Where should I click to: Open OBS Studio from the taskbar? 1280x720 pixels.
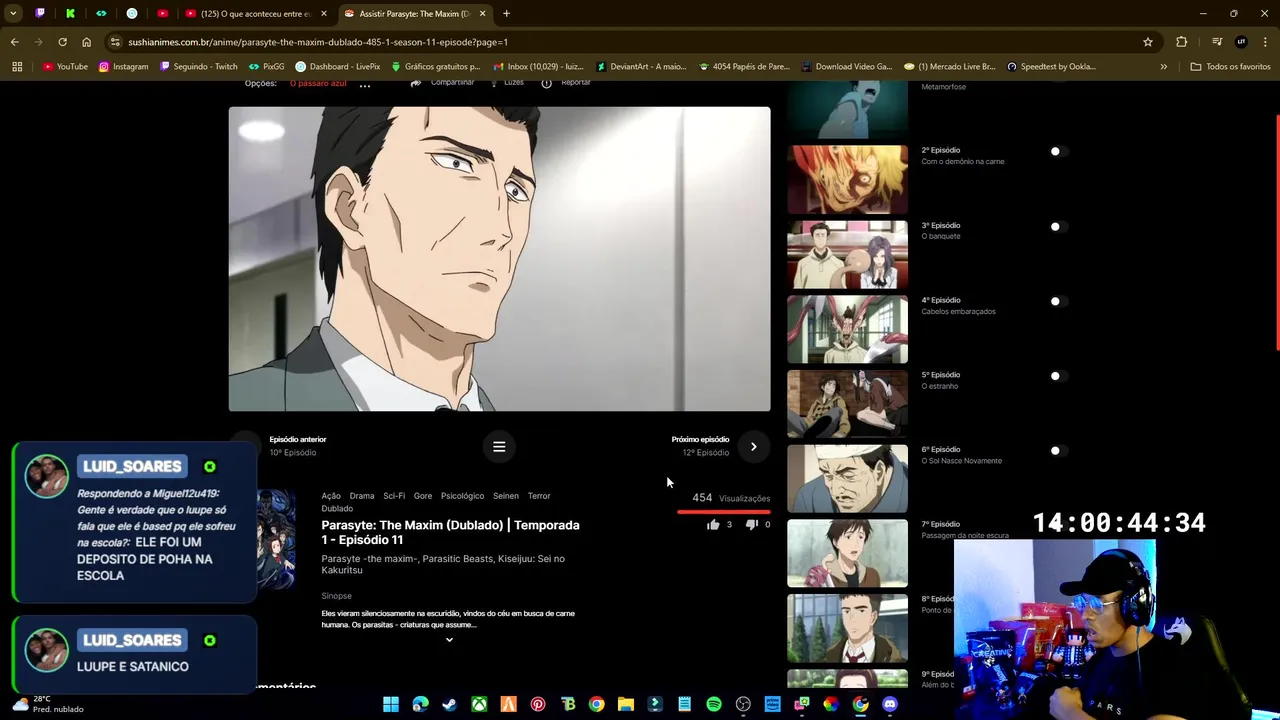743,704
